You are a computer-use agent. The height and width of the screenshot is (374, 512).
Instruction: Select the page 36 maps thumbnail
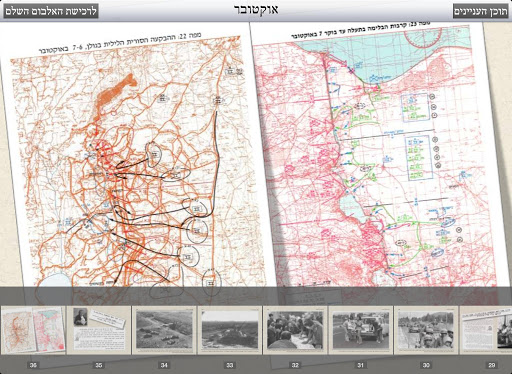tap(33, 330)
